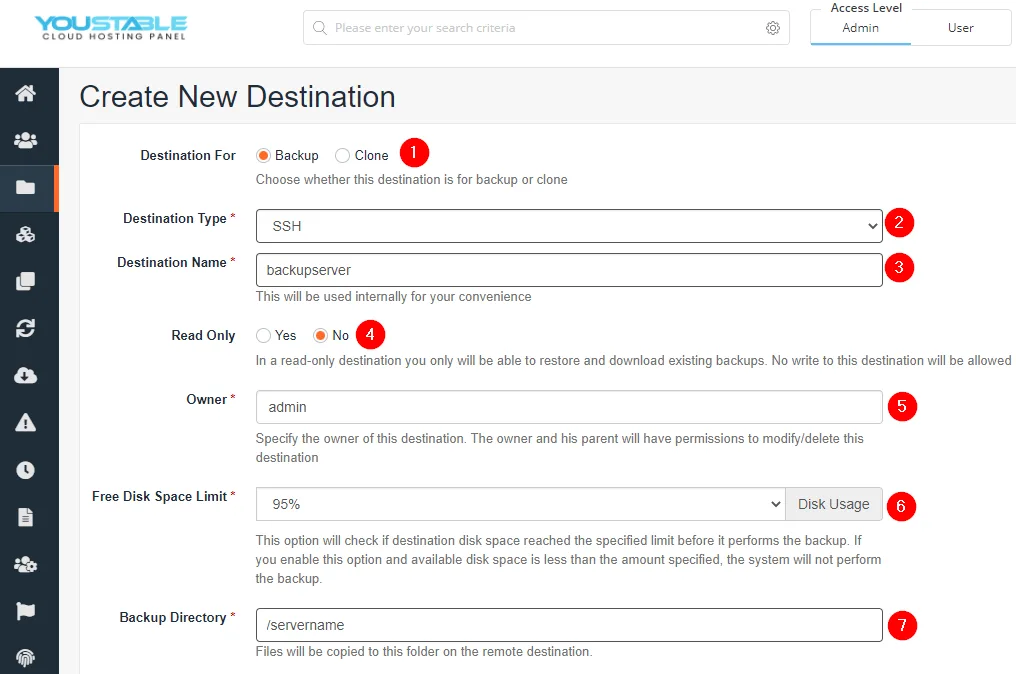The width and height of the screenshot is (1016, 674).
Task: Click the cloud download sidebar icon
Action: (x=25, y=375)
